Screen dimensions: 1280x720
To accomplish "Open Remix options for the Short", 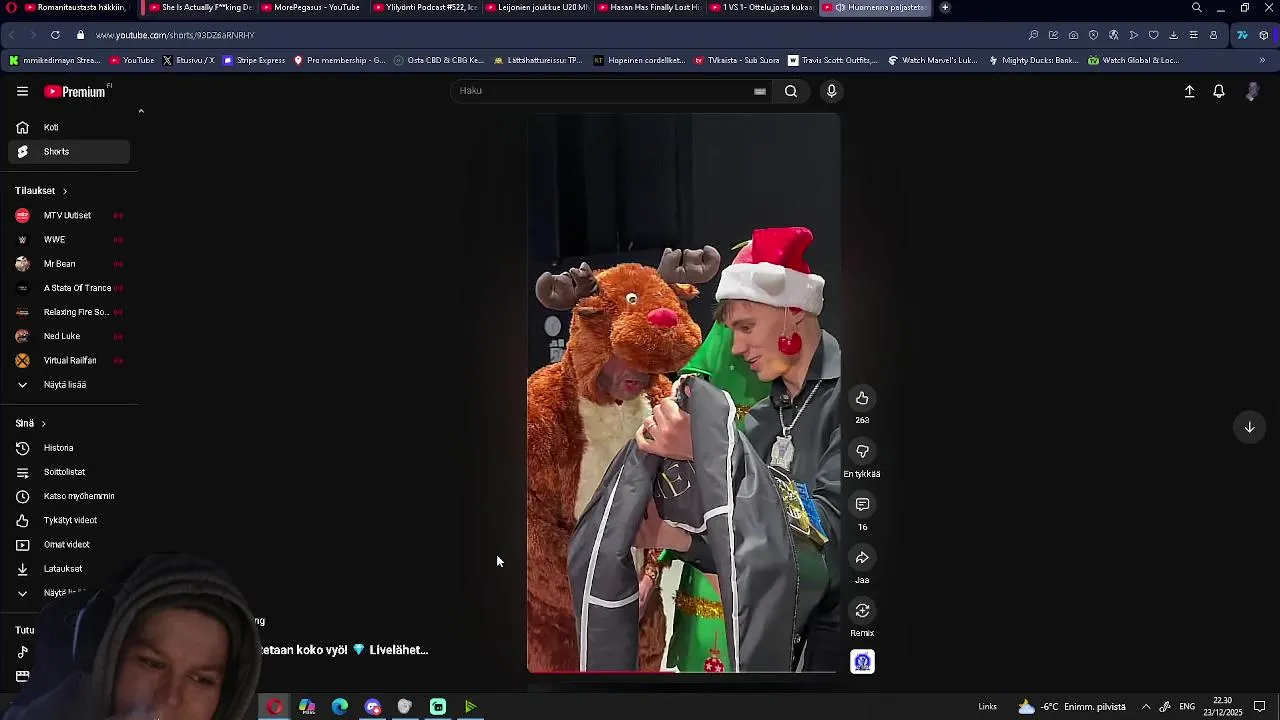I will (862, 610).
